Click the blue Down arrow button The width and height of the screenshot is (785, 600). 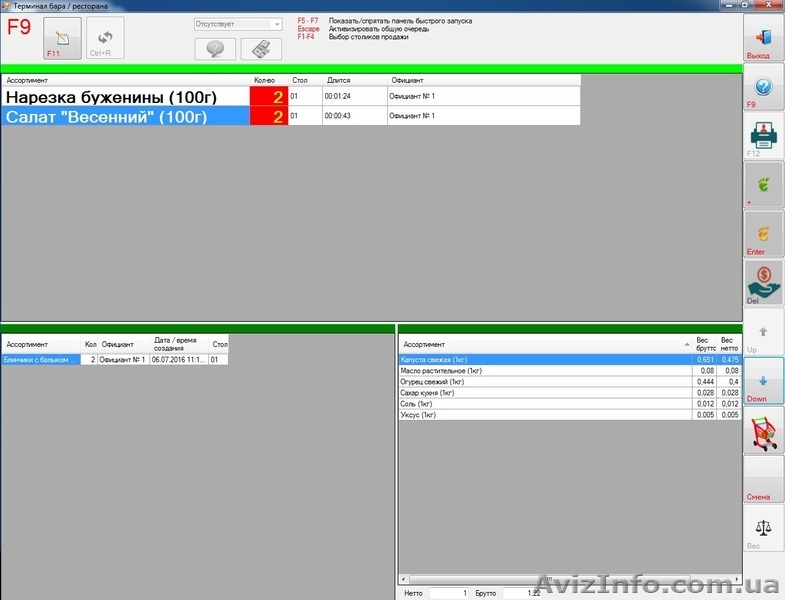click(x=763, y=380)
